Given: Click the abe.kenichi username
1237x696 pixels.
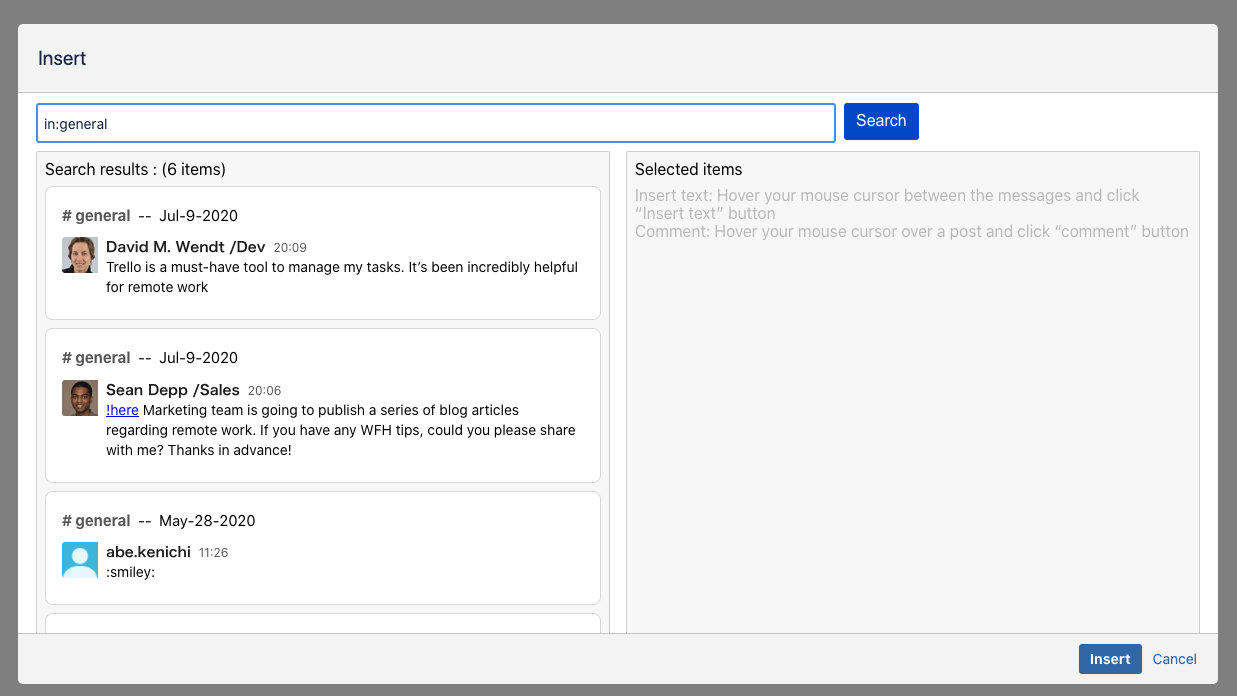Looking at the screenshot, I should pos(148,552).
